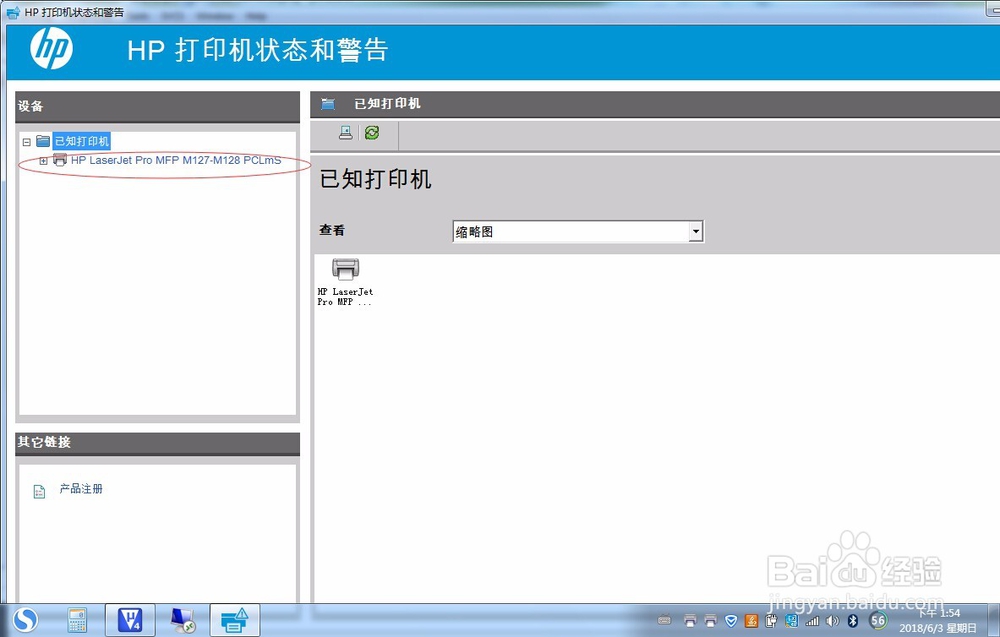Image resolution: width=1000 pixels, height=637 pixels.
Task: Click the document icon beside 产品注册
Action: tap(39, 492)
